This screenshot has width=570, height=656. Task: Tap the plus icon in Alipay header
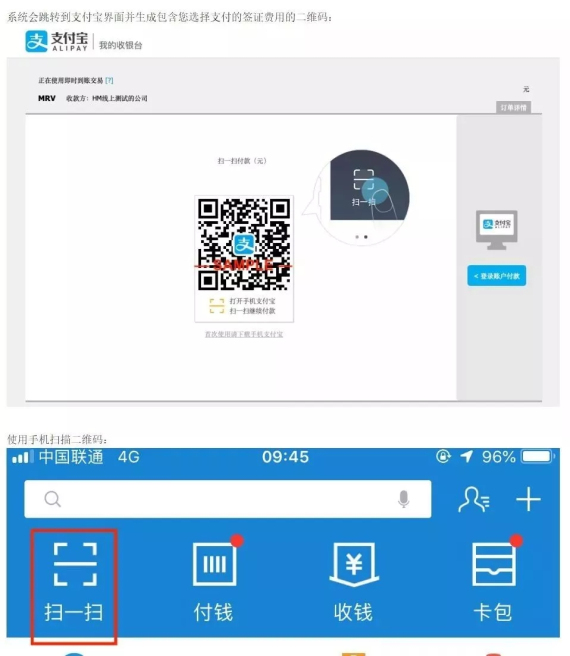pos(528,499)
